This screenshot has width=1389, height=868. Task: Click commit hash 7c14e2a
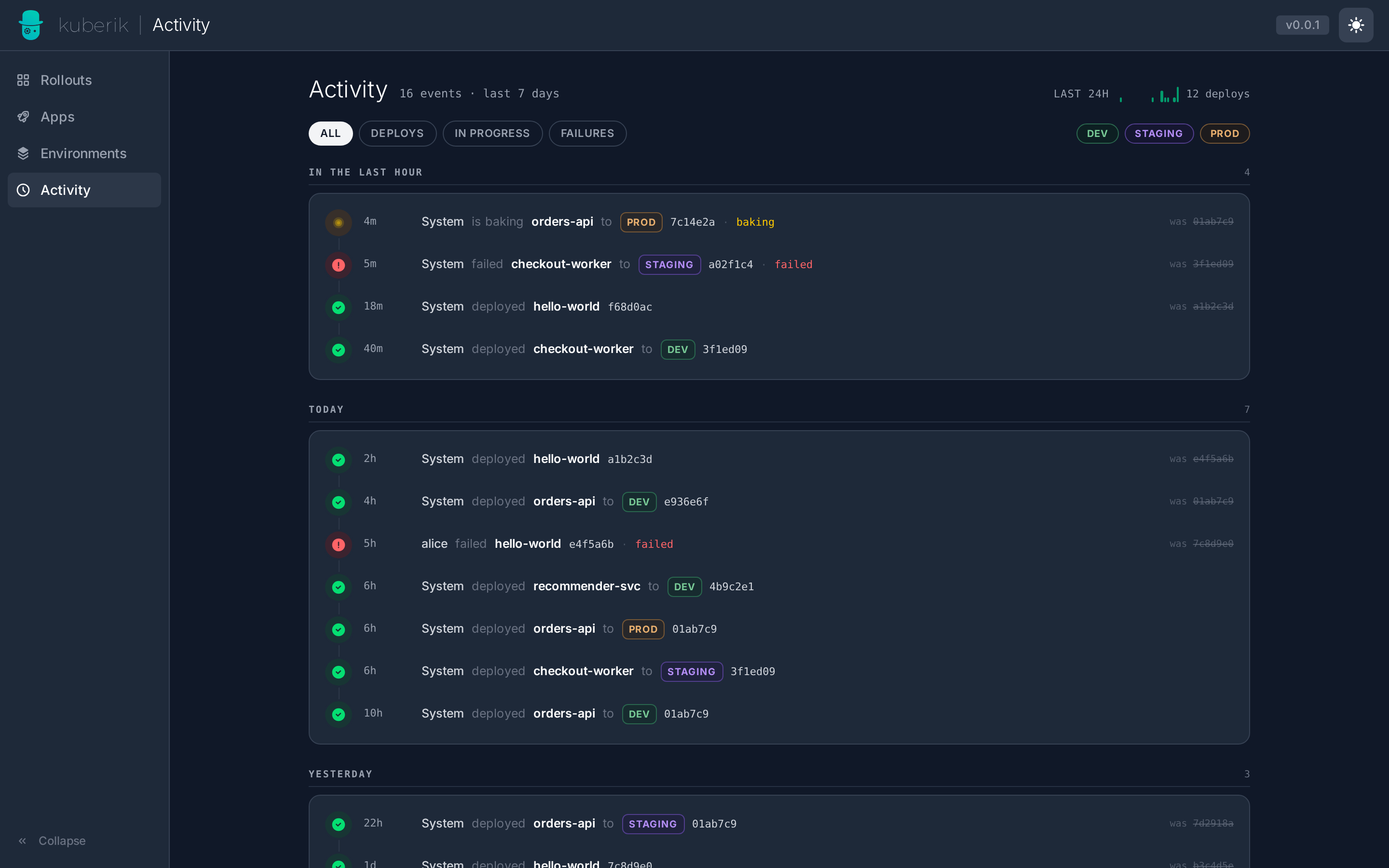[693, 222]
